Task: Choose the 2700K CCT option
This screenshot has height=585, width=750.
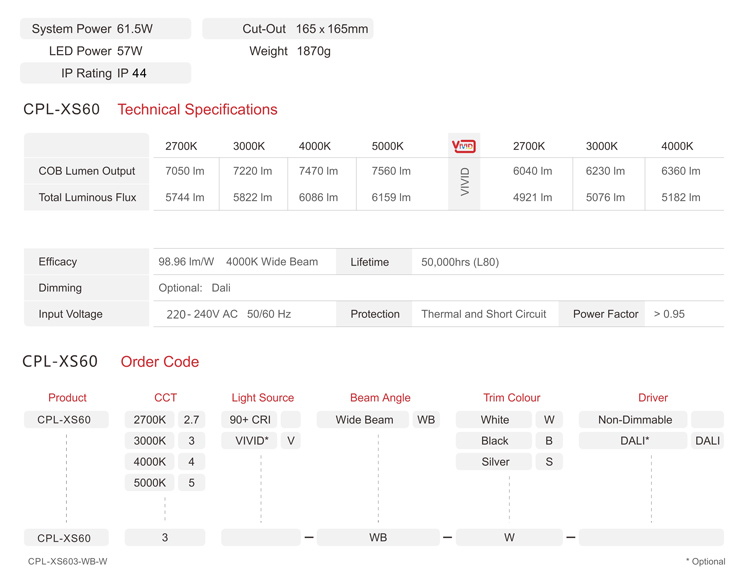Action: (x=150, y=419)
